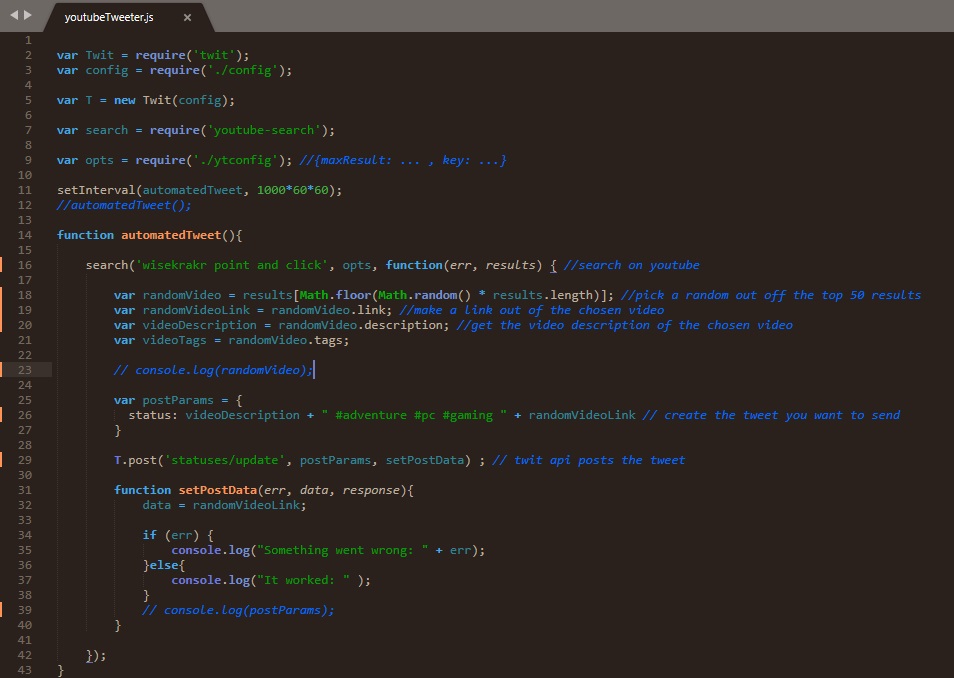Click variable 'videoTags' on line 21
This screenshot has width=954, height=678.
[175, 340]
